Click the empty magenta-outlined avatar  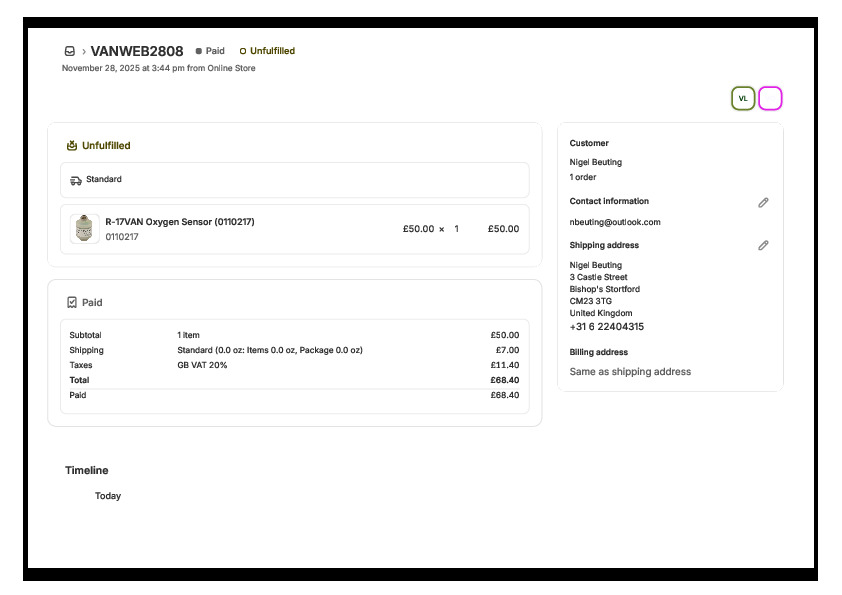point(770,98)
